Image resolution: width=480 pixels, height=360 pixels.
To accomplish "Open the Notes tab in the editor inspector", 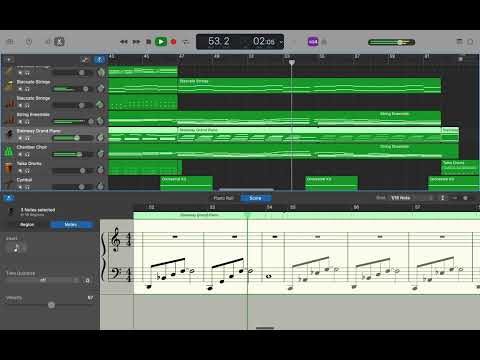I will pos(71,225).
